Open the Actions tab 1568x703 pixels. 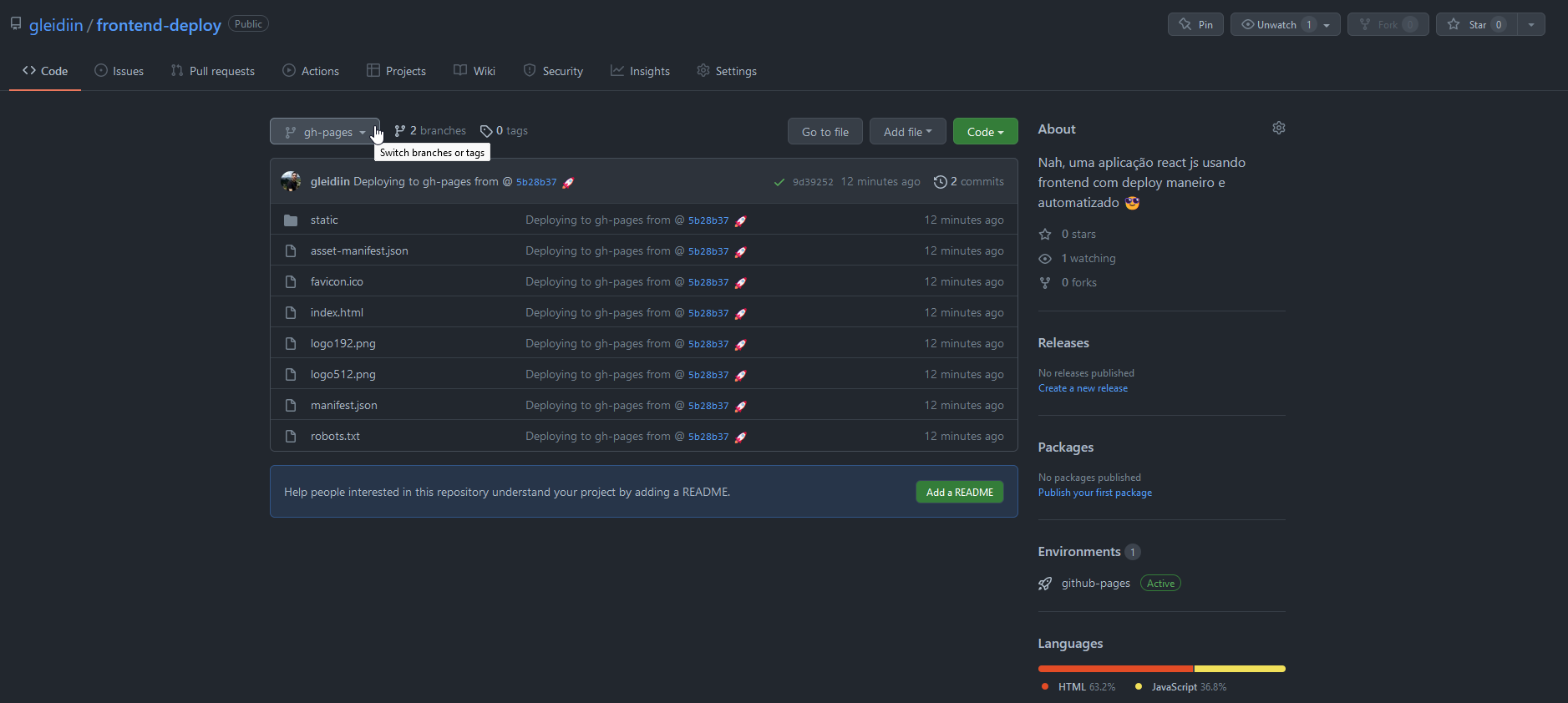coord(311,71)
